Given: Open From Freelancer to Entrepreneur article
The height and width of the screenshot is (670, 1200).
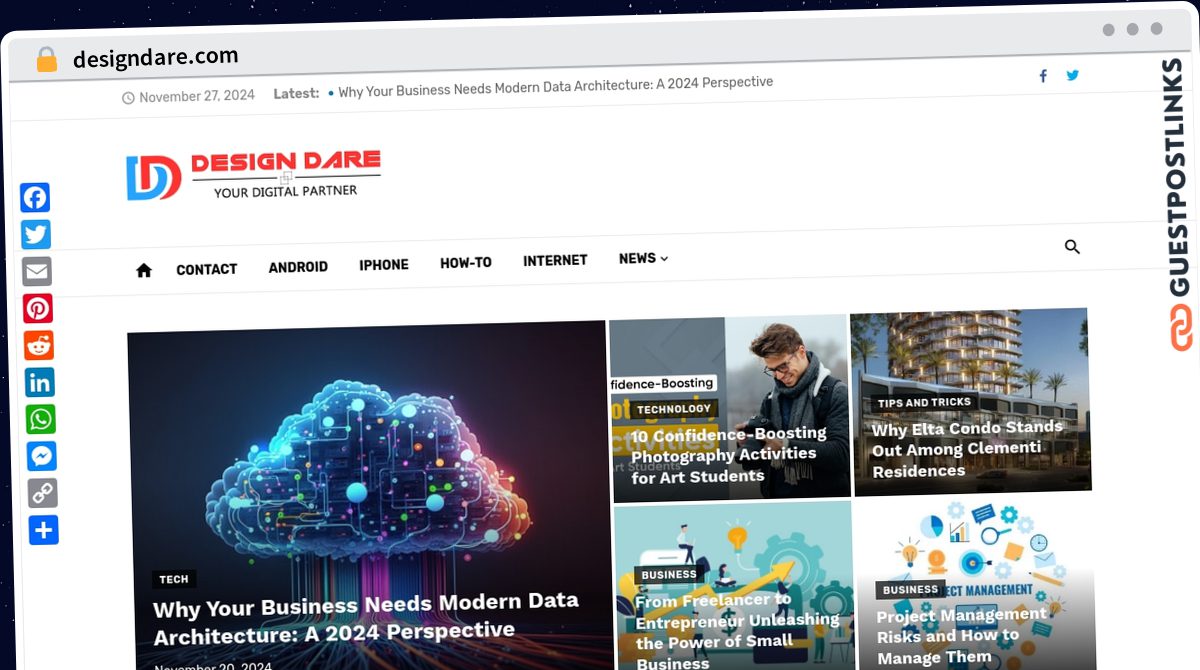Looking at the screenshot, I should click(737, 631).
